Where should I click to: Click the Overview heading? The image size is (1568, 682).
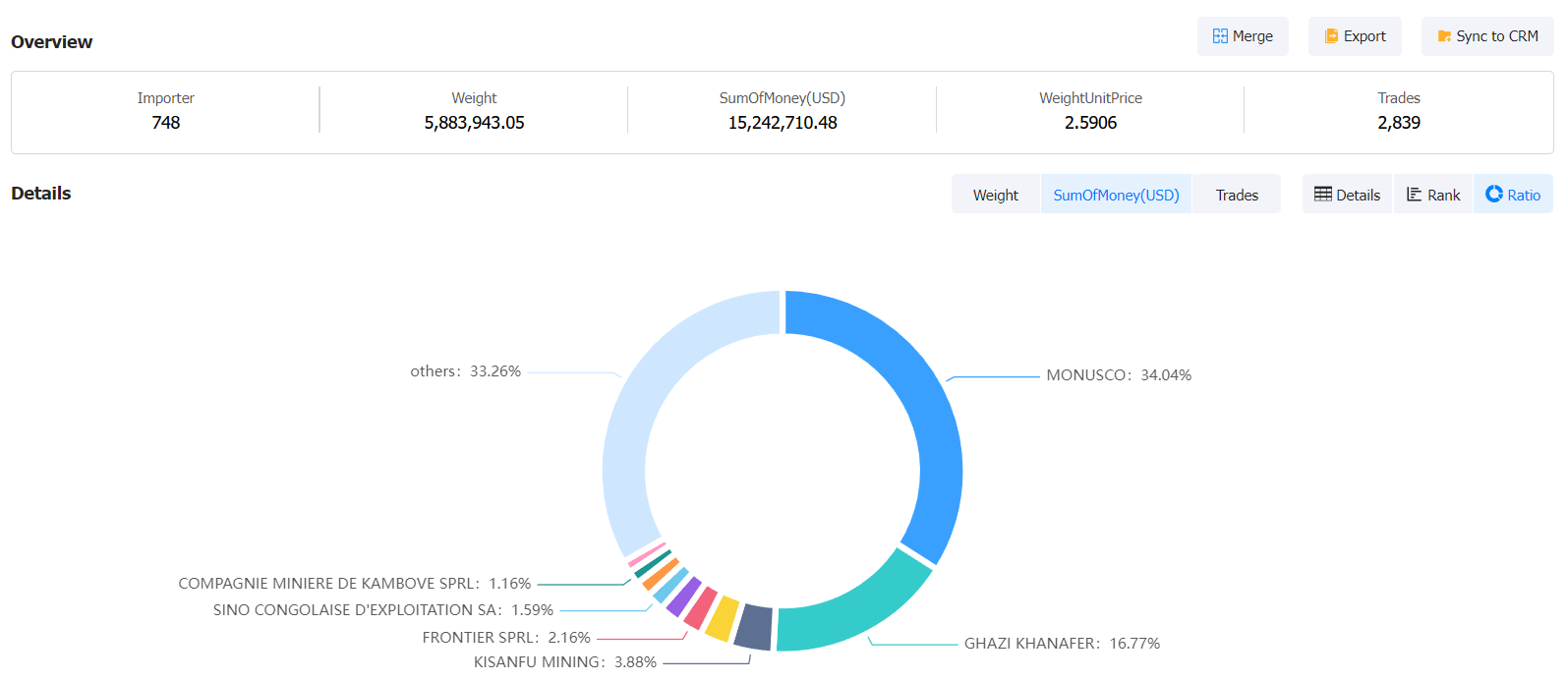(x=52, y=42)
